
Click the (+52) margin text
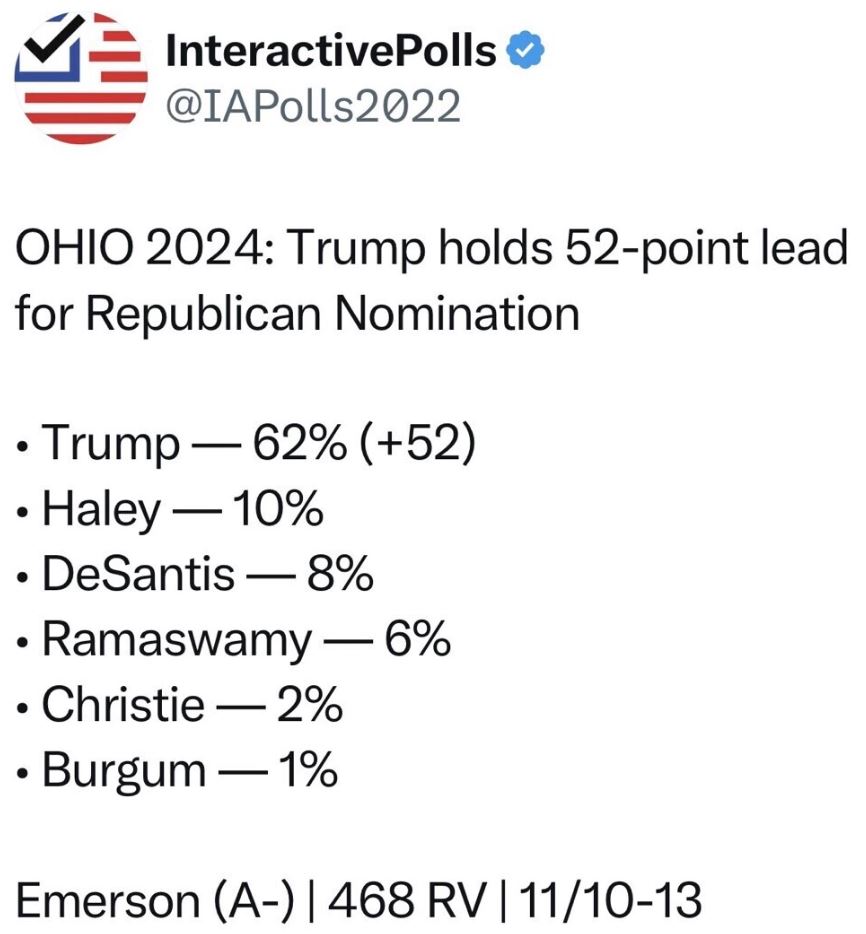pyautogui.click(x=418, y=444)
